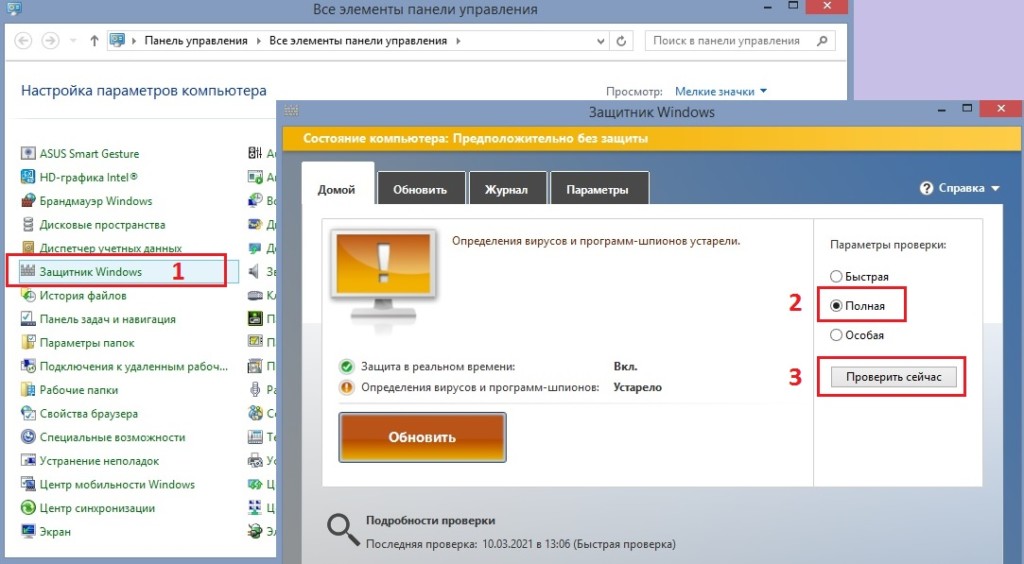Viewport: 1024px width, 564px height.
Task: Click Подключения к удаленным рабочим столам icon
Action: (28, 366)
